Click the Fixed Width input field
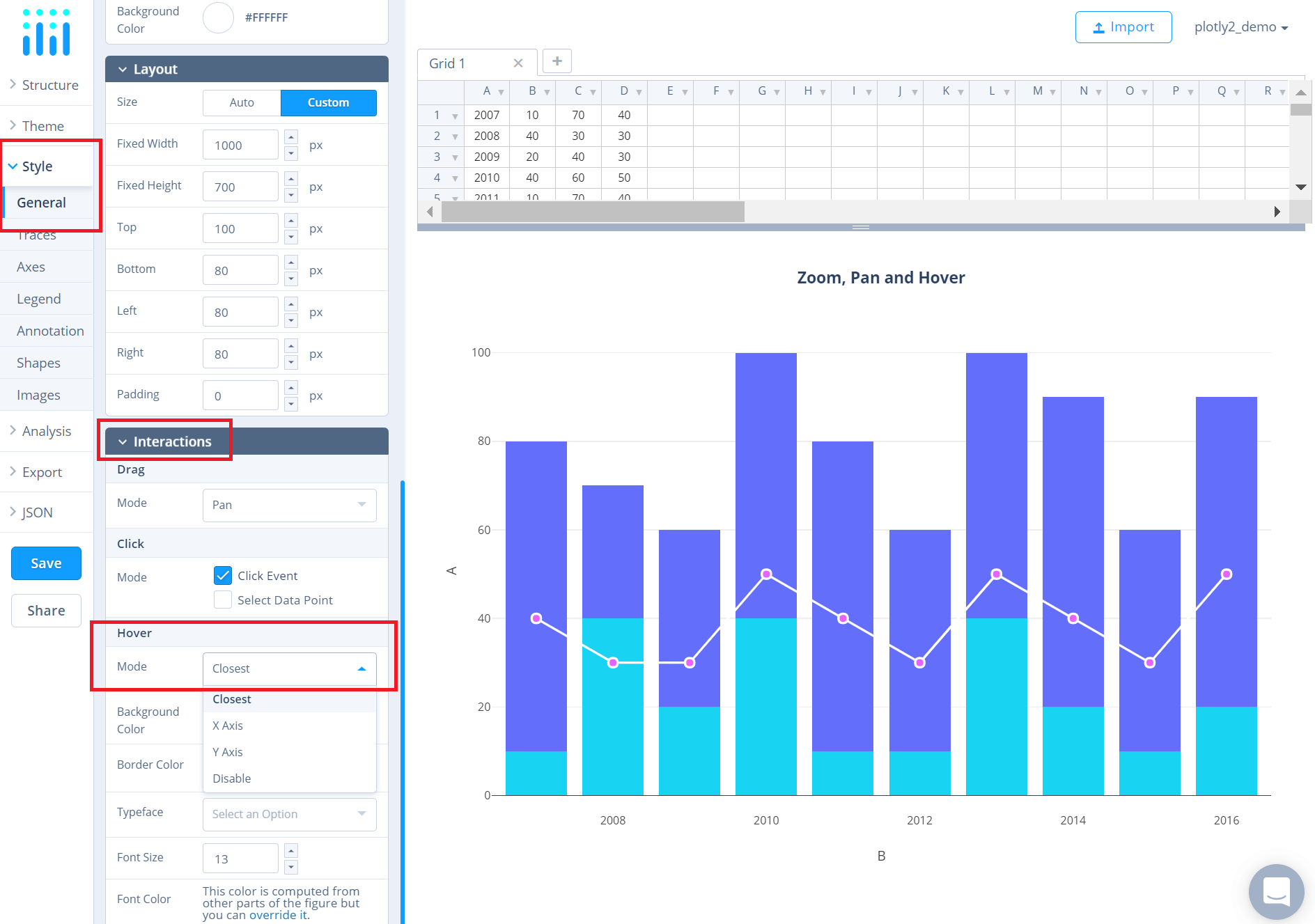This screenshot has width=1315, height=924. coord(240,145)
